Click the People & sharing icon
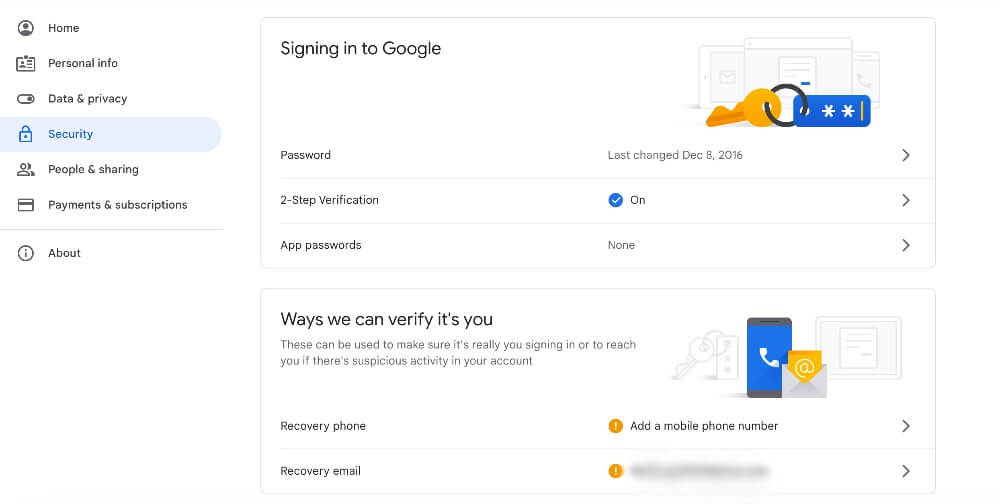1000x504 pixels. (26, 169)
